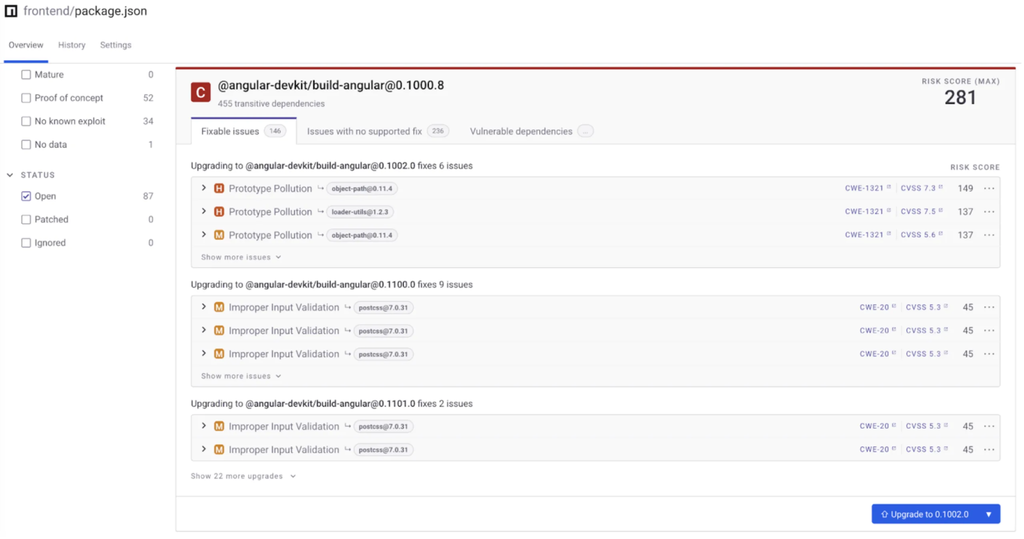
Task: Click the 455 transitive dependencies text
Action: click(271, 104)
